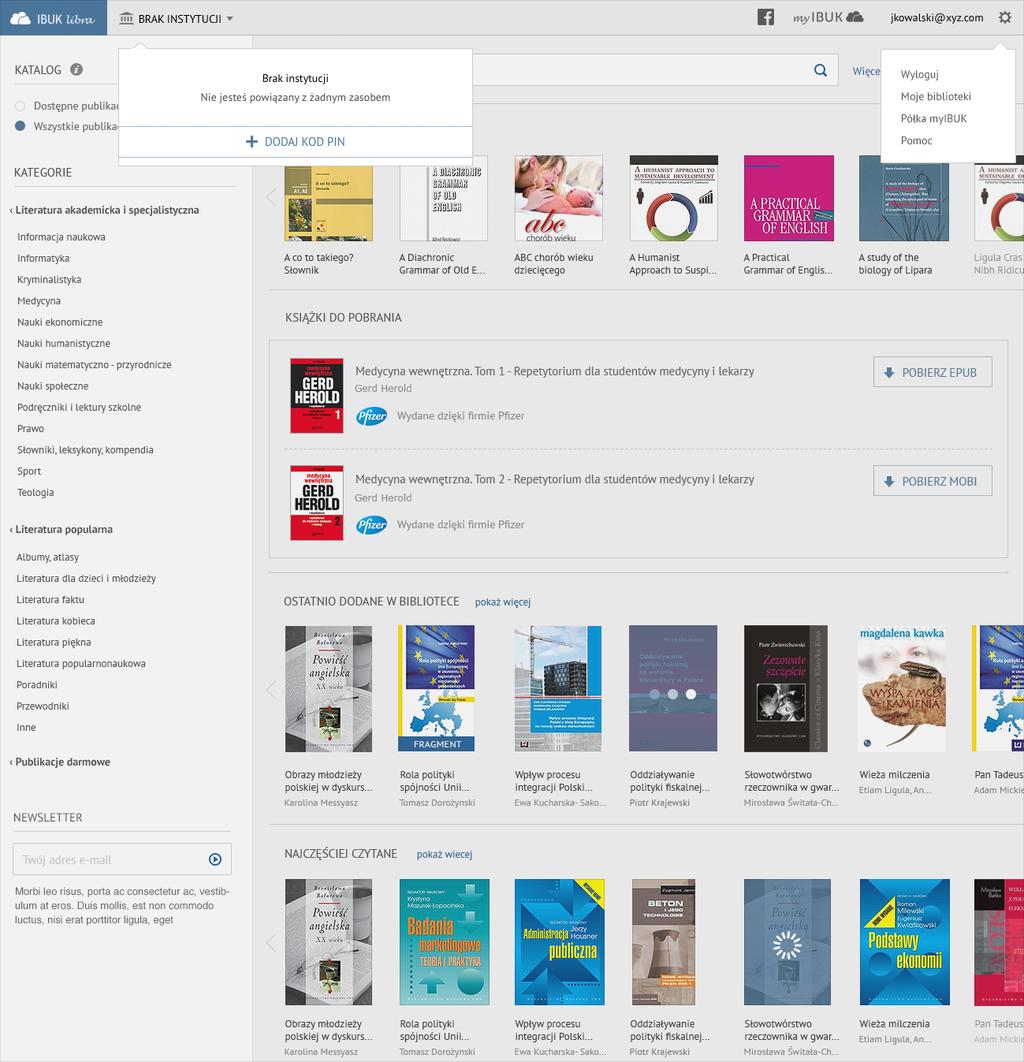Open Przewodniki category
Screen dimensions: 1024x1062
(43, 706)
